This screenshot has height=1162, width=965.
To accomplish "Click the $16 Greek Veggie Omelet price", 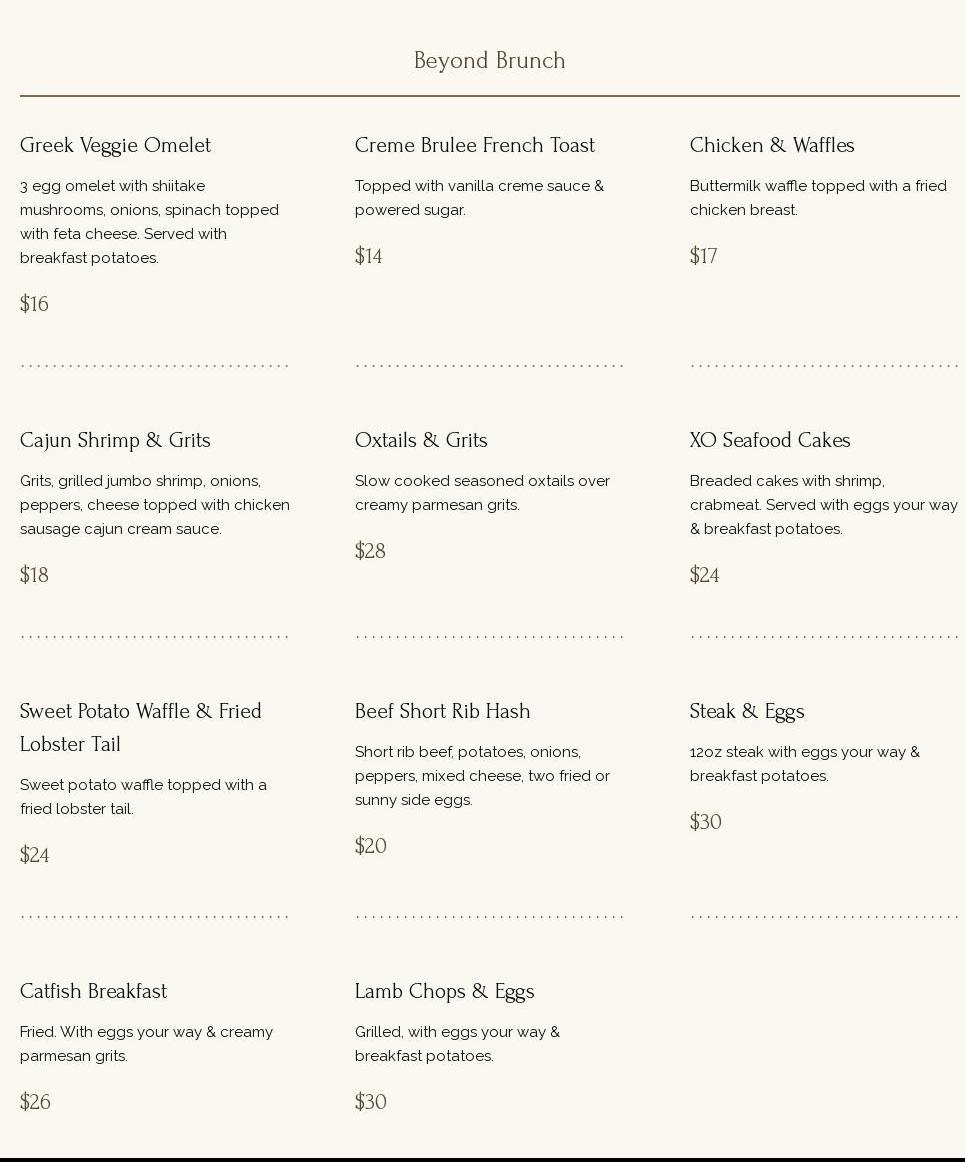I will (34, 304).
